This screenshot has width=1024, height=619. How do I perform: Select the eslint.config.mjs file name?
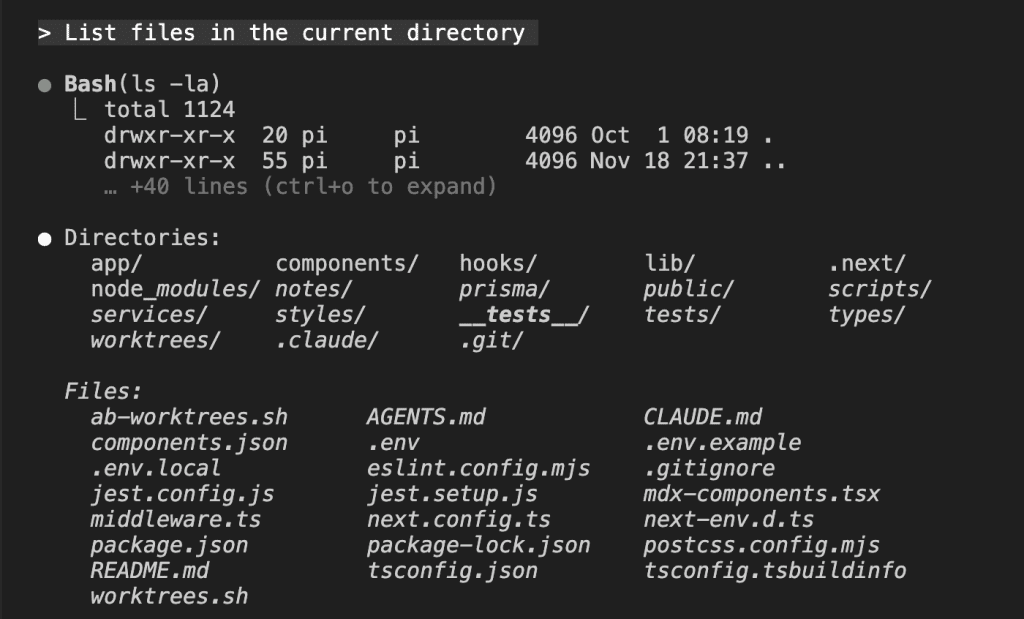point(478,468)
